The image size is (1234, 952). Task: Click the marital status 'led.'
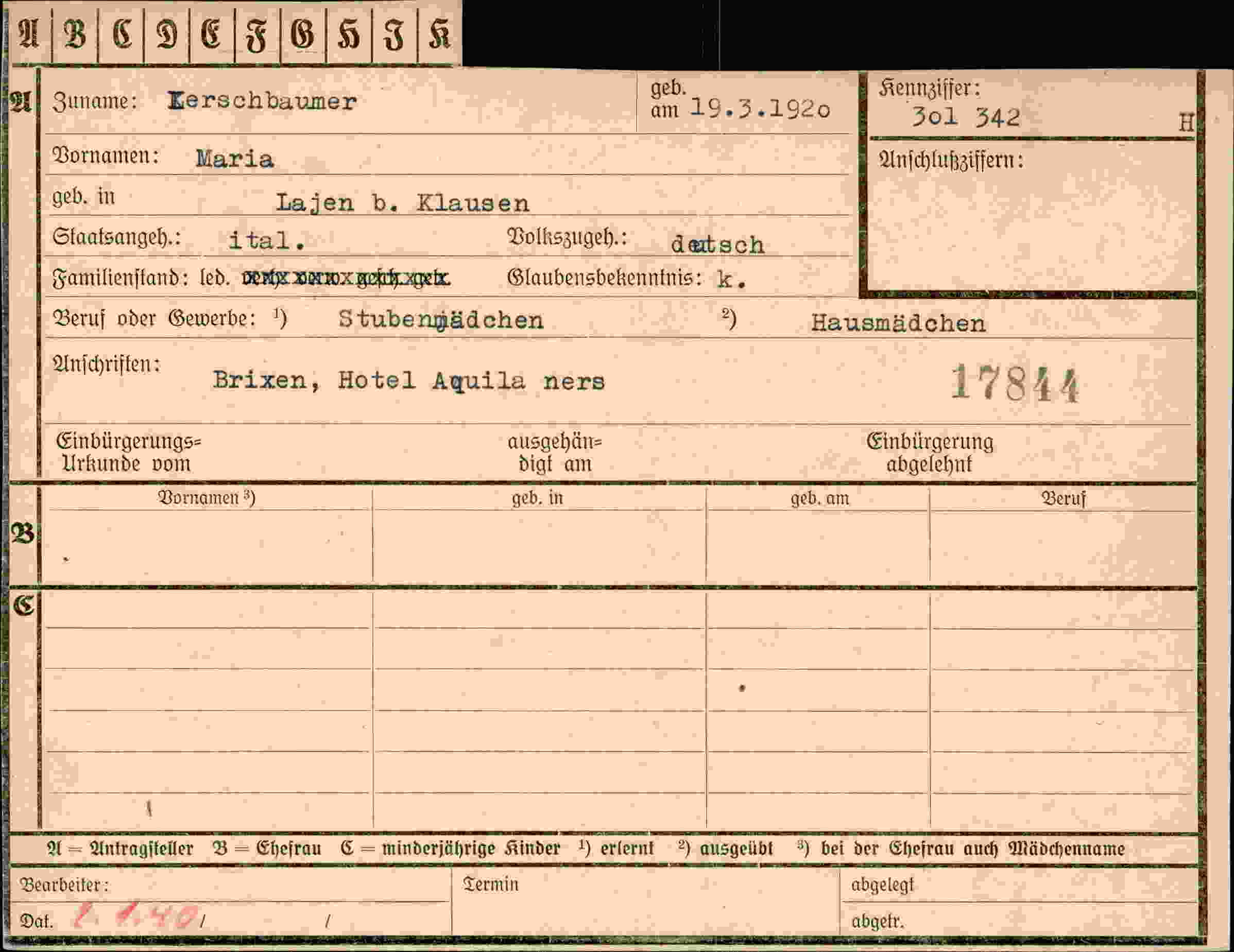point(215,278)
